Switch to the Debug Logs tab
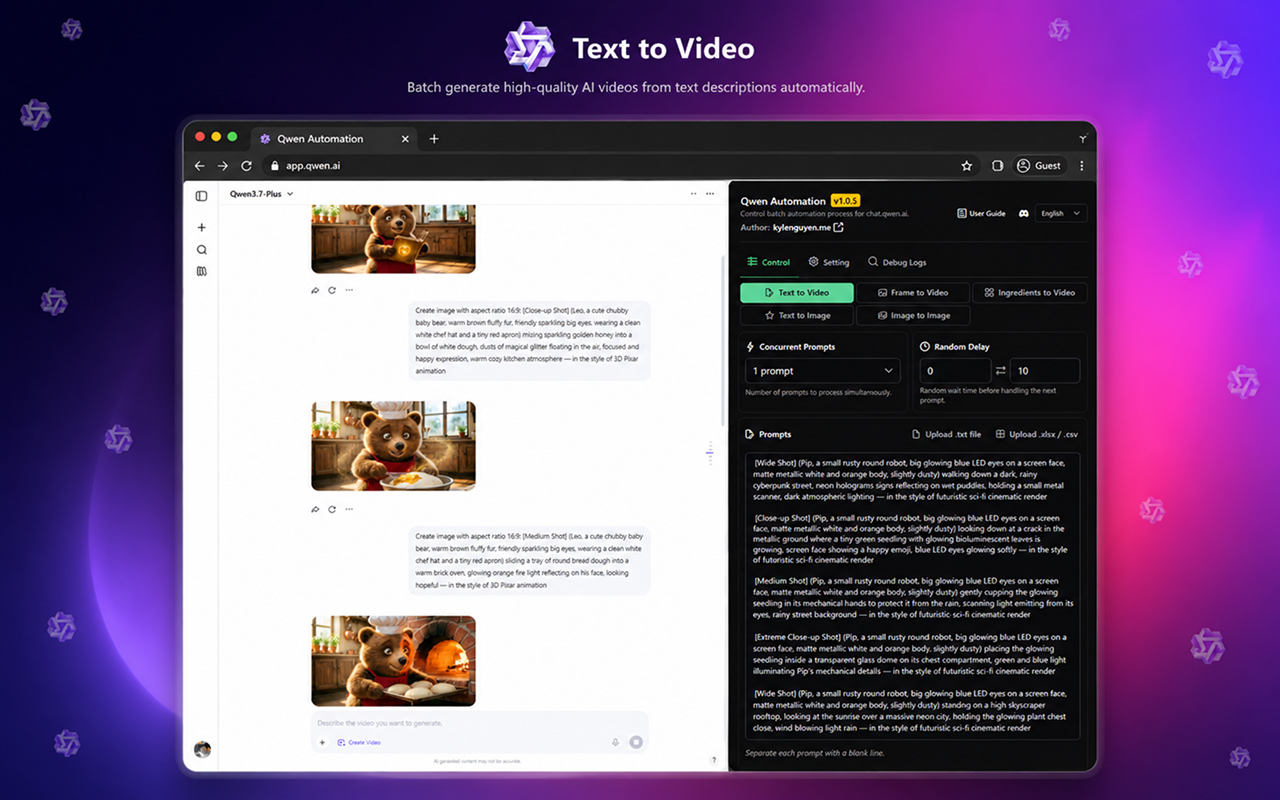This screenshot has width=1280, height=800. pyautogui.click(x=897, y=262)
